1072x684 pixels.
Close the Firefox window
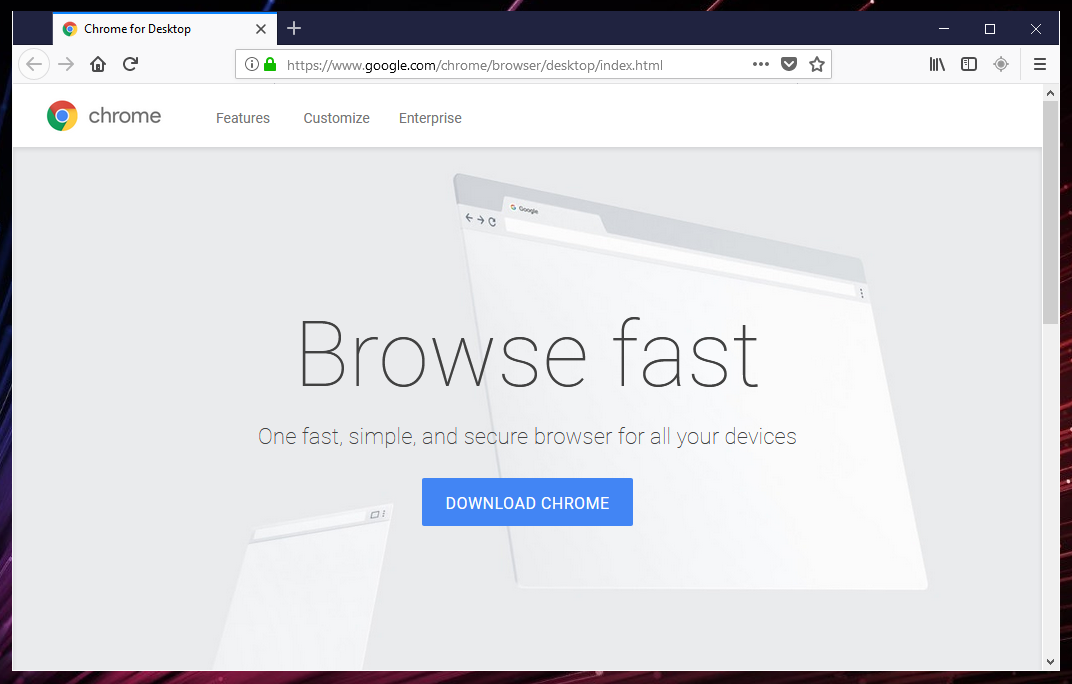click(1036, 29)
